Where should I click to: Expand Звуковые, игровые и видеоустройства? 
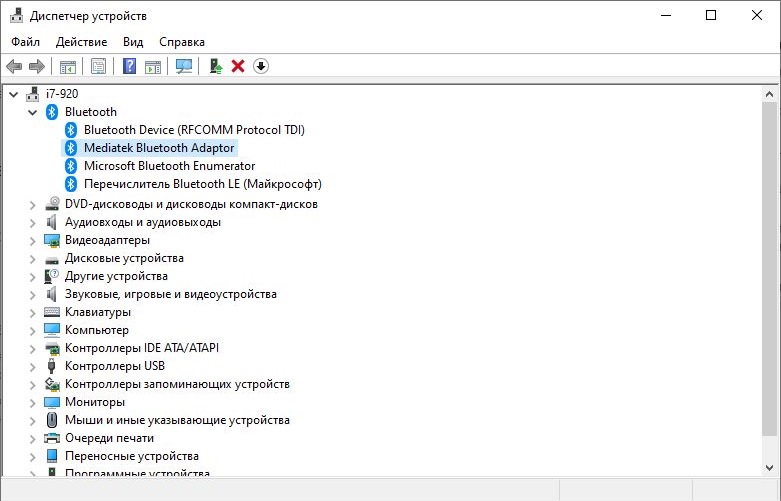[32, 295]
